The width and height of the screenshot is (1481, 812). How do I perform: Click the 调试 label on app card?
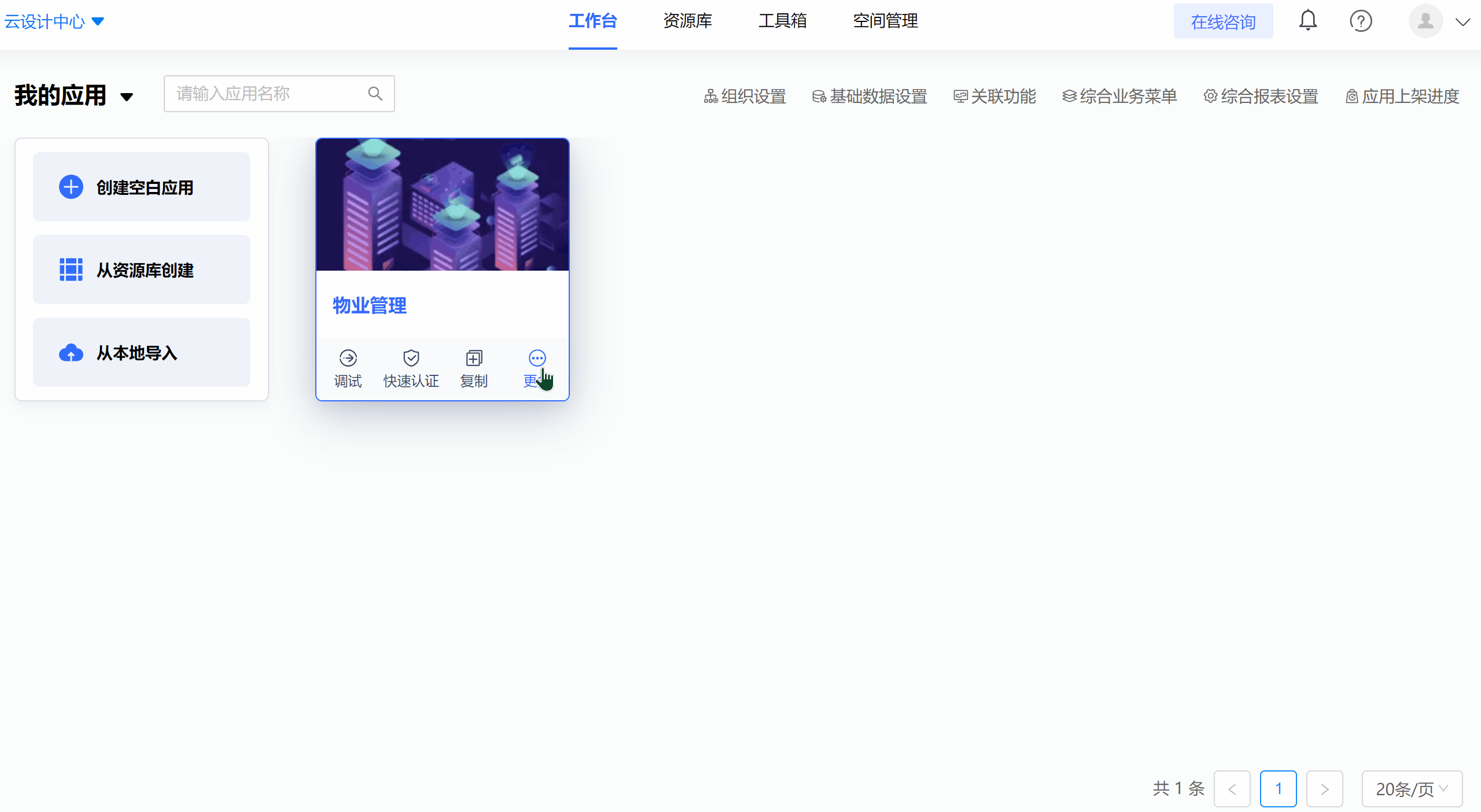click(348, 381)
